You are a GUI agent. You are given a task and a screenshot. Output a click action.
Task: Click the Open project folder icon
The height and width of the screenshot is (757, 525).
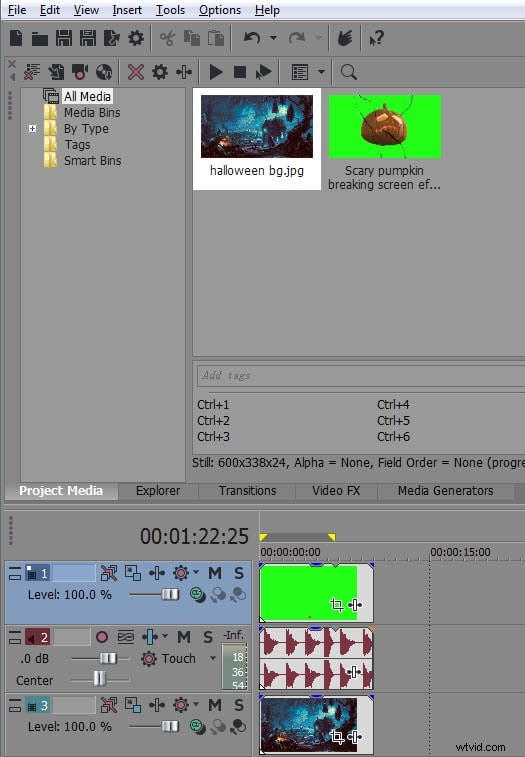40,38
